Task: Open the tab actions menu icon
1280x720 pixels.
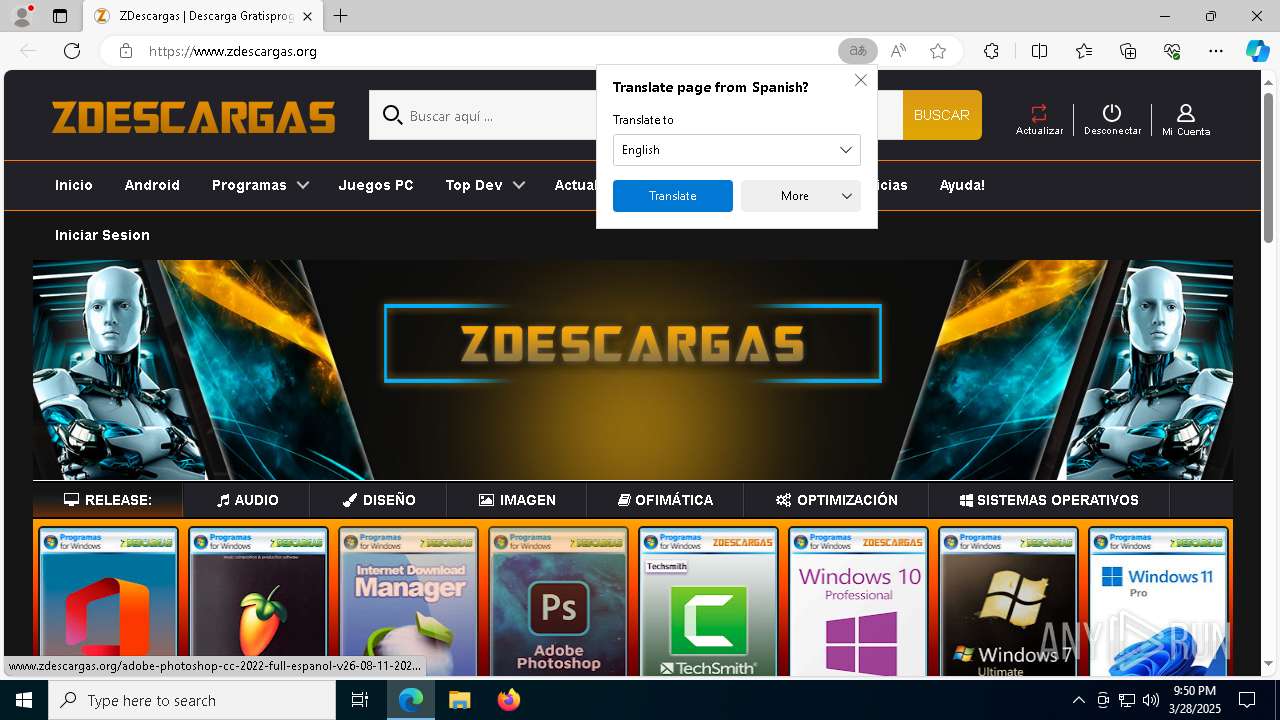Action: (60, 16)
